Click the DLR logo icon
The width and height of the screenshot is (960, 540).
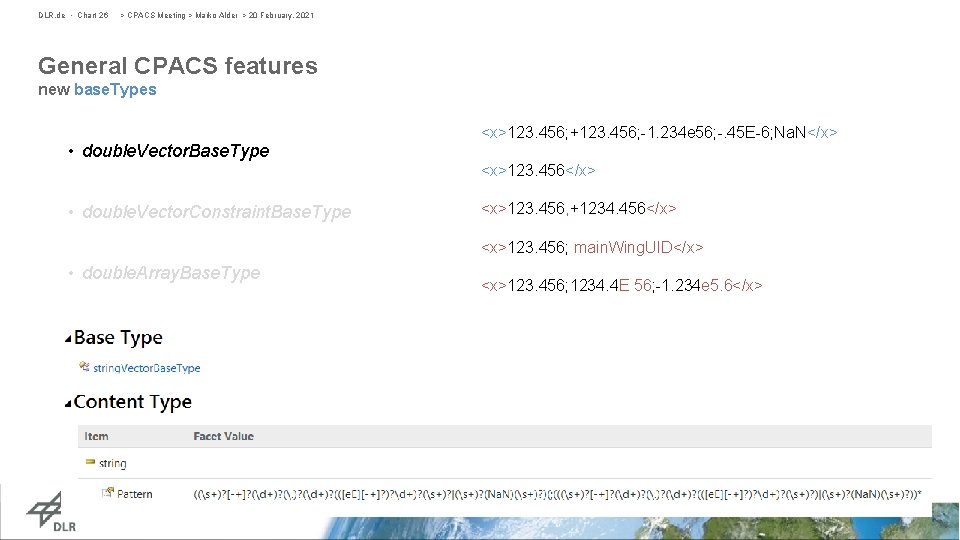click(51, 511)
